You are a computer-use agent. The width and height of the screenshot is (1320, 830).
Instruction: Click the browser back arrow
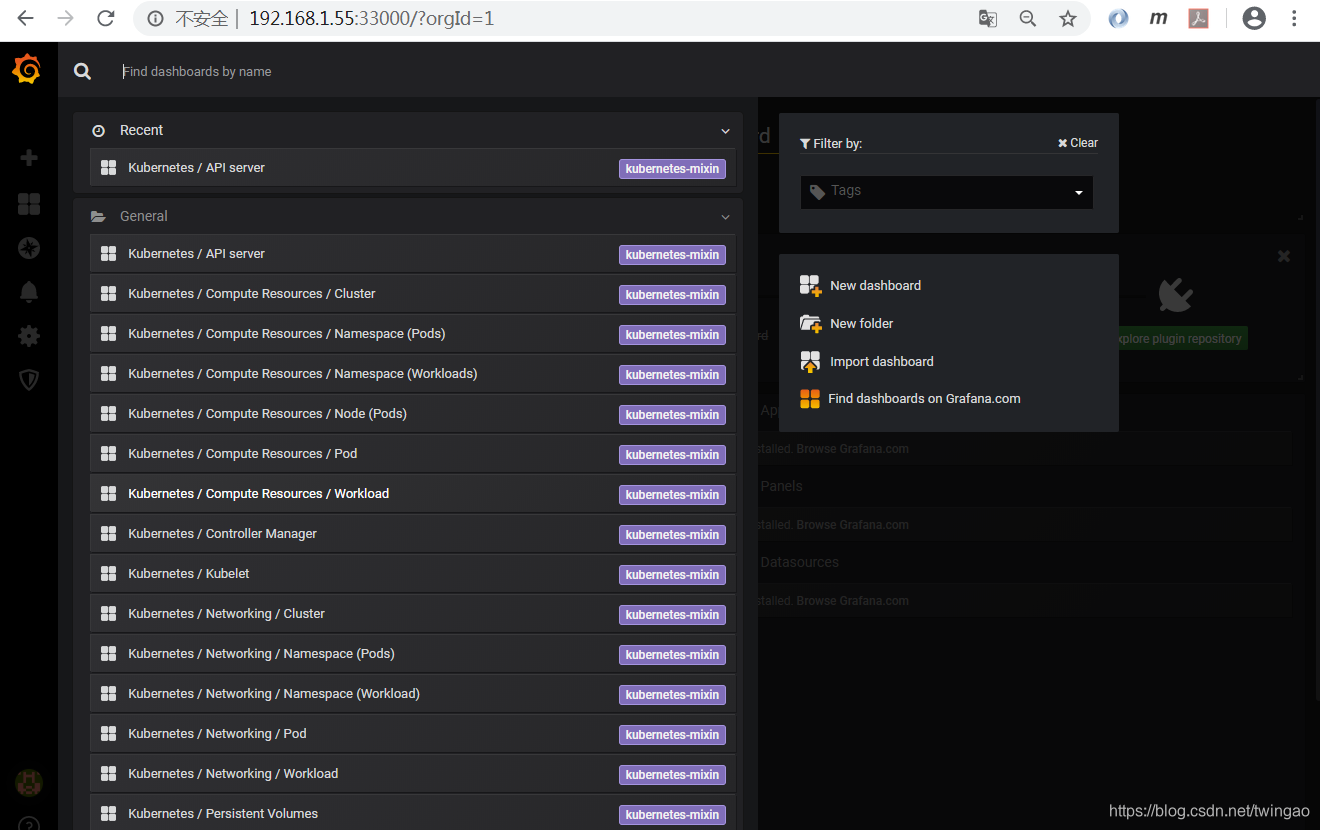[26, 18]
